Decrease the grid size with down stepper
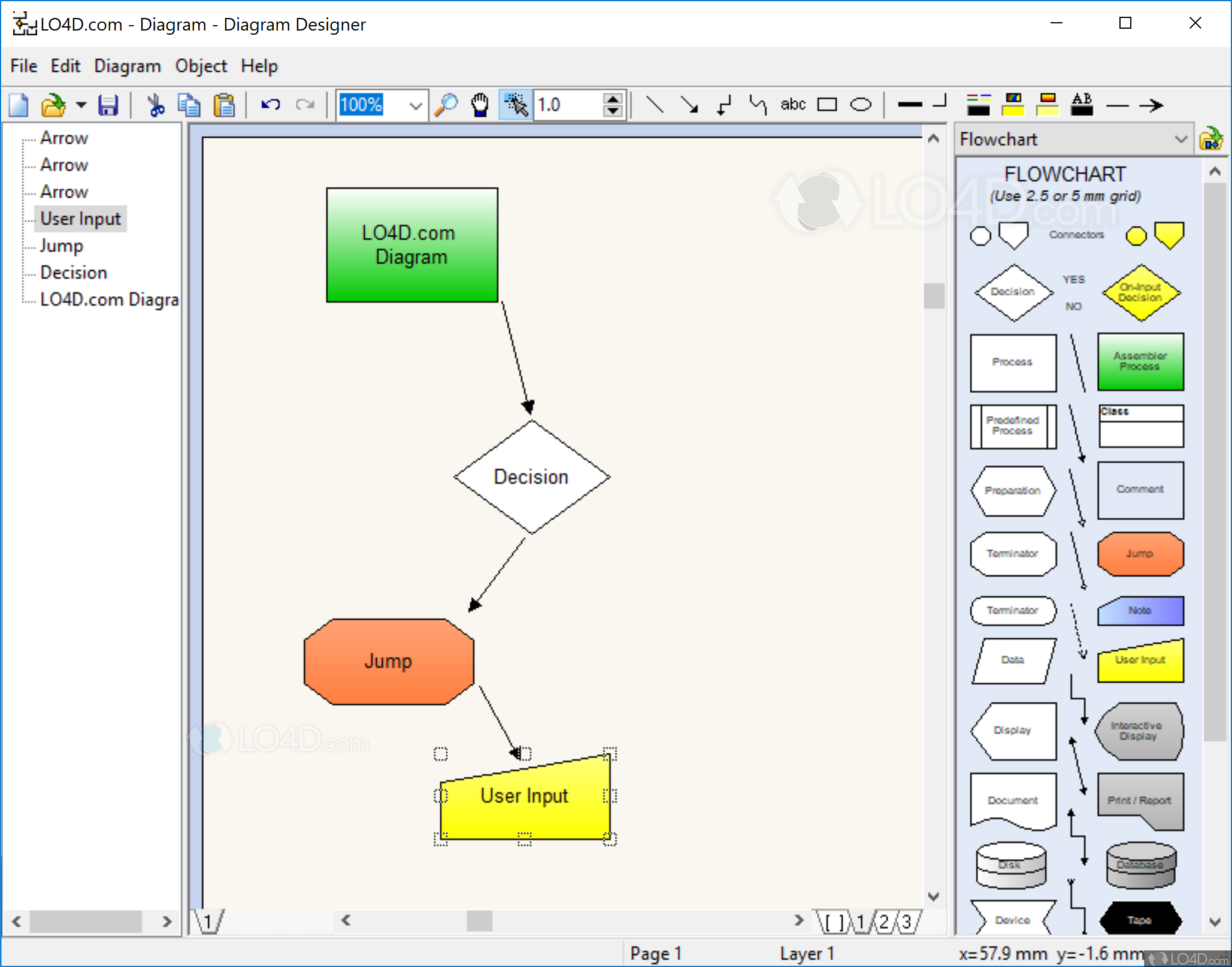Viewport: 1232px width, 967px height. tap(613, 112)
